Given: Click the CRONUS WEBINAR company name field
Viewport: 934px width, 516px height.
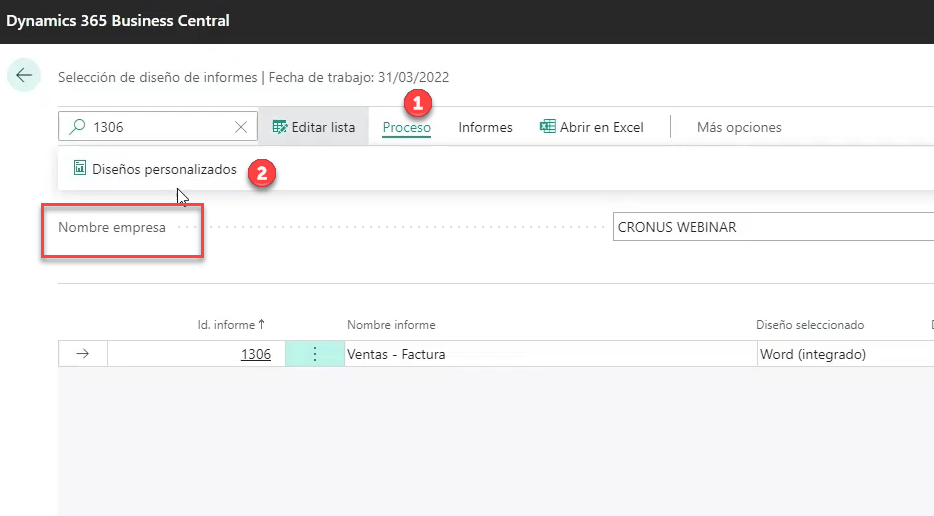Looking at the screenshot, I should click(x=770, y=227).
